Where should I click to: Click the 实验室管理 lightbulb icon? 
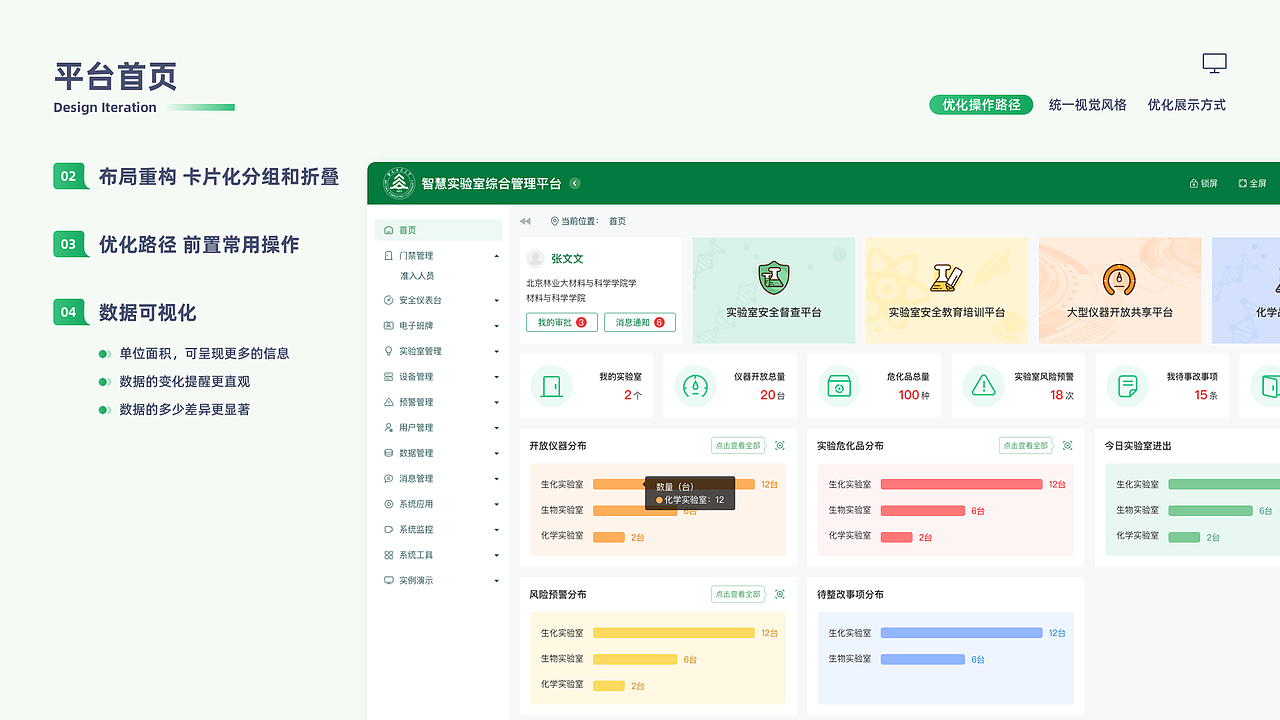click(389, 351)
